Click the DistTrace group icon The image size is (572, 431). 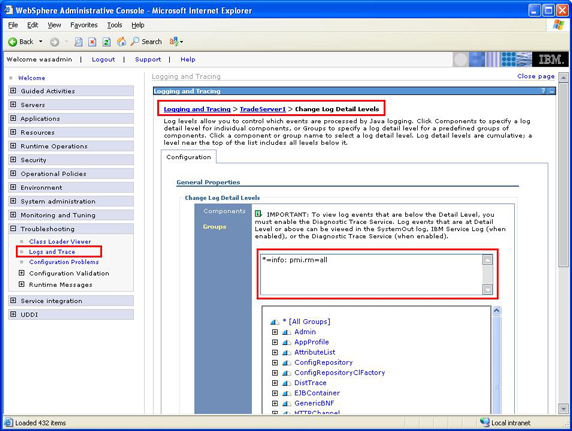[287, 383]
